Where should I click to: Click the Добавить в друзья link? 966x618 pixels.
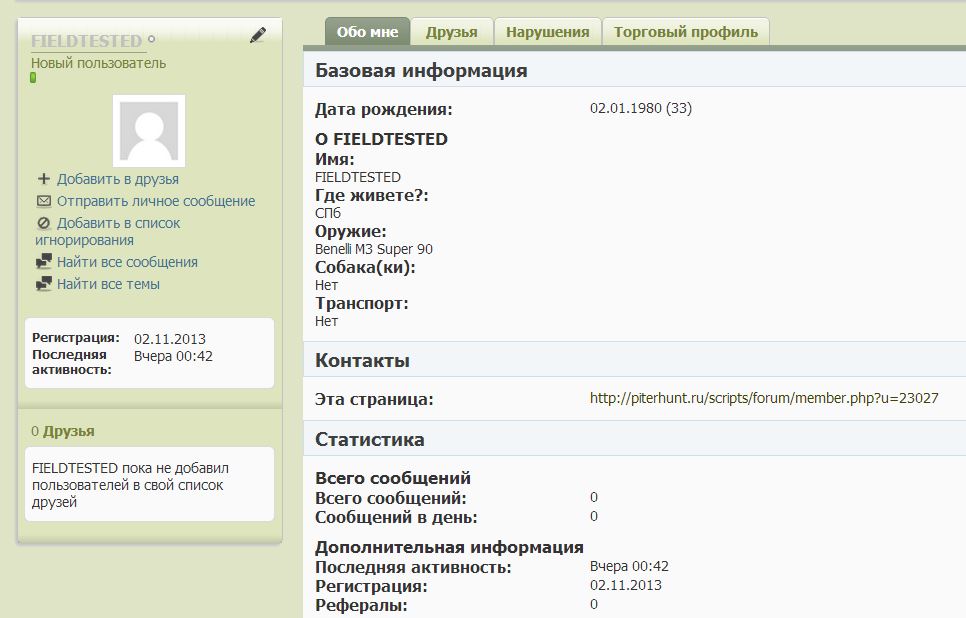[117, 179]
